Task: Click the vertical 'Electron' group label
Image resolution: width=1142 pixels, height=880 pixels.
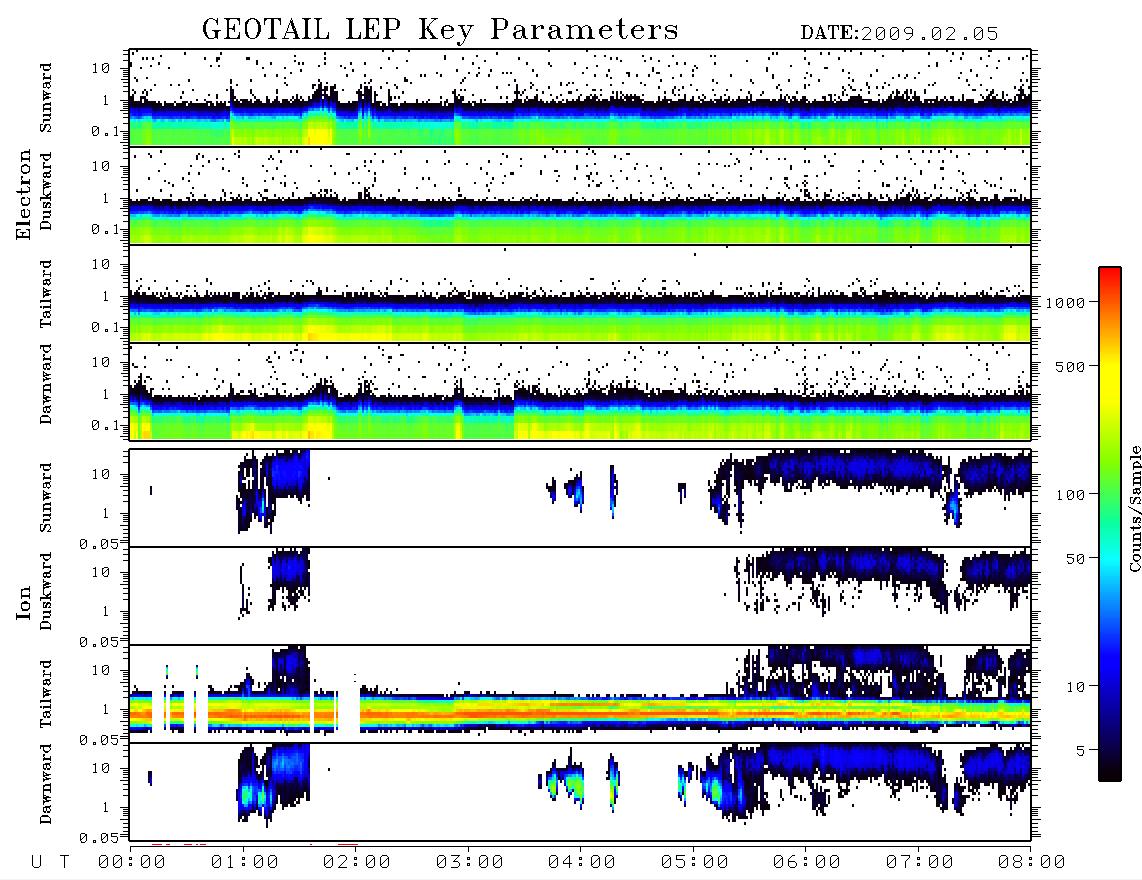Action: 24,195
